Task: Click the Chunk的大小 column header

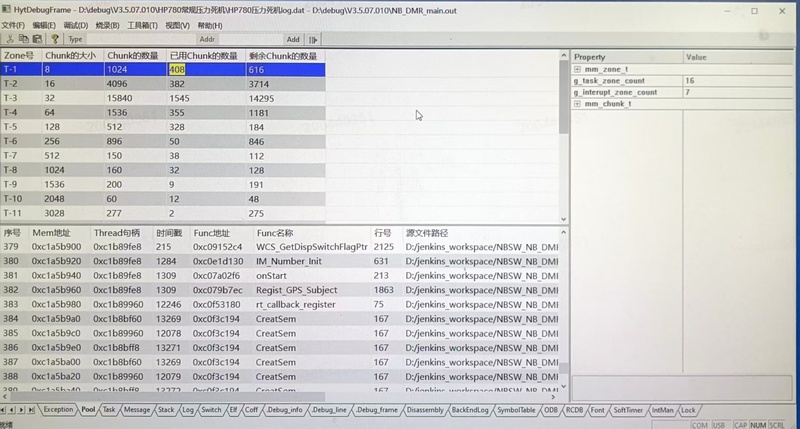Action: pyautogui.click(x=72, y=56)
